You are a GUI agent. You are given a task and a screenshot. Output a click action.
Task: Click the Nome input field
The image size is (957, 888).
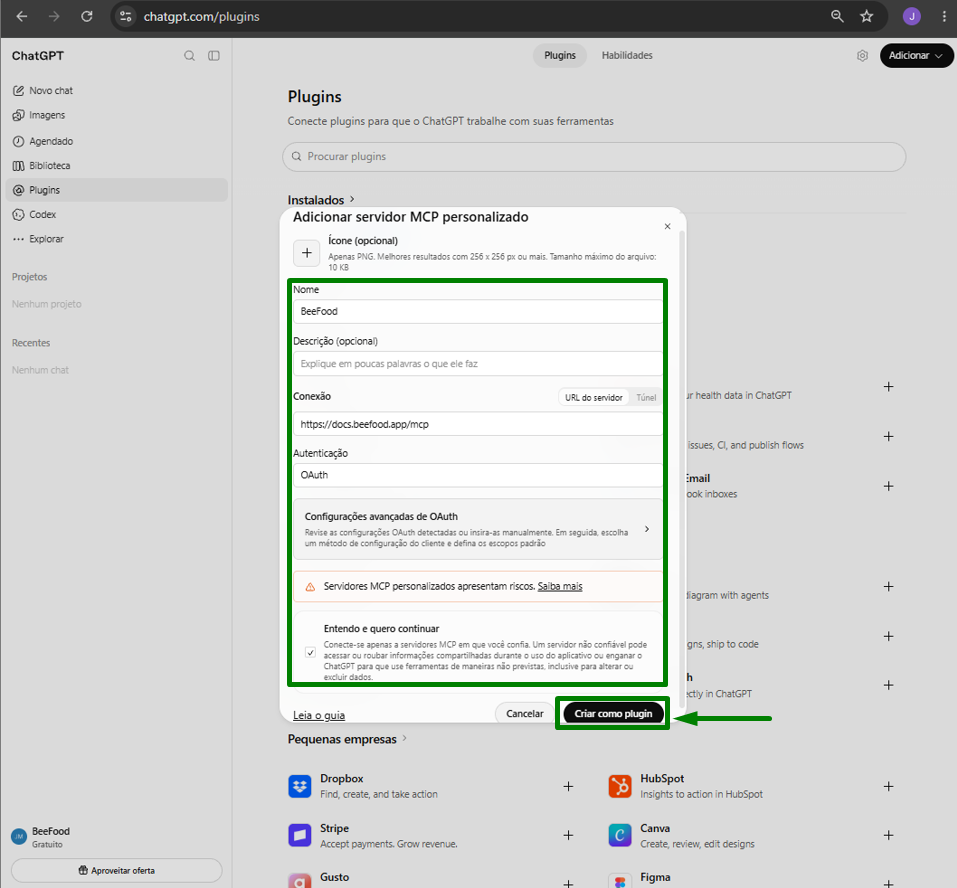tap(478, 311)
